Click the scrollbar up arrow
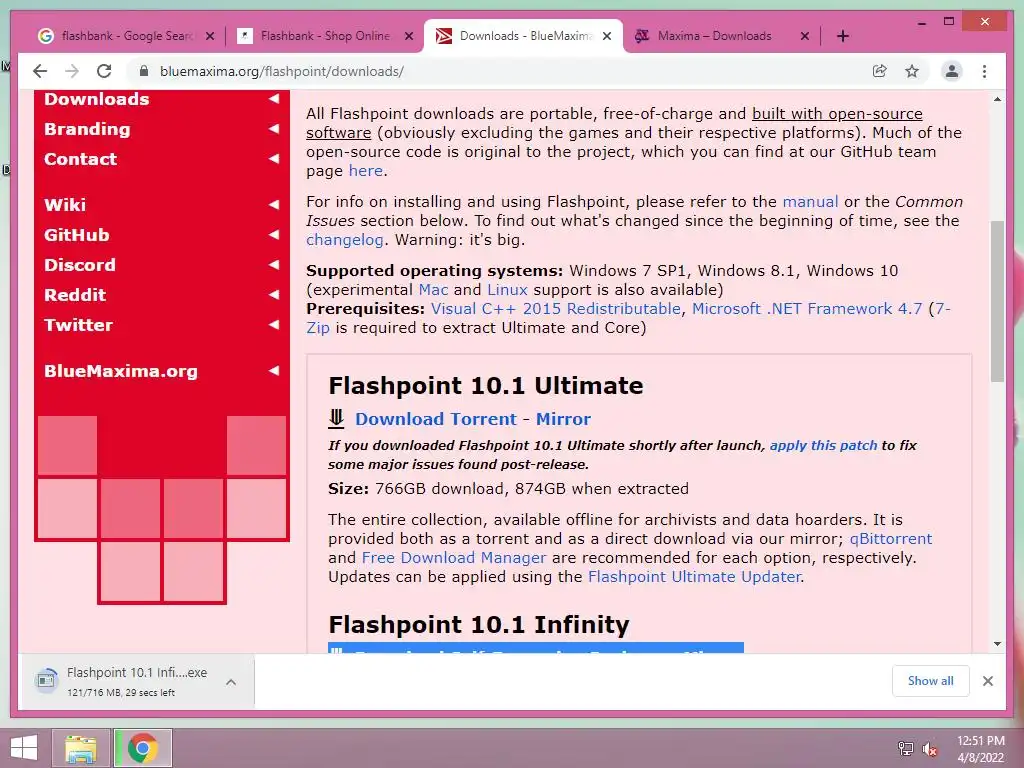 point(997,99)
